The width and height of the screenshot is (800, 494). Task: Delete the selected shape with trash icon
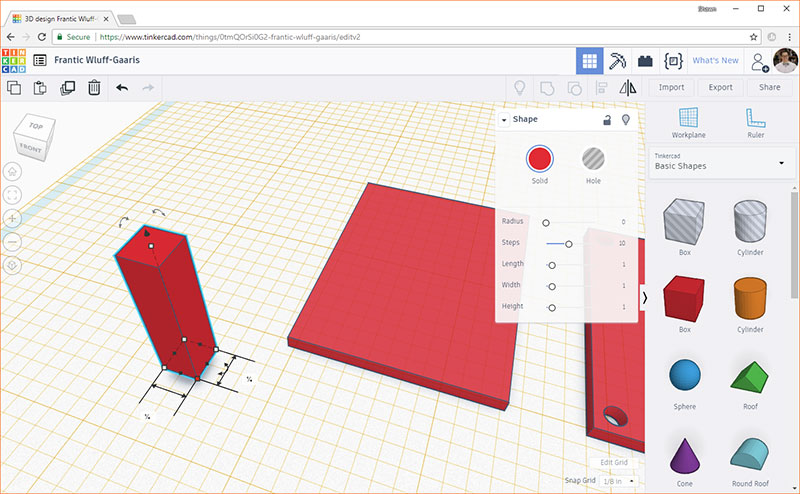tap(94, 88)
